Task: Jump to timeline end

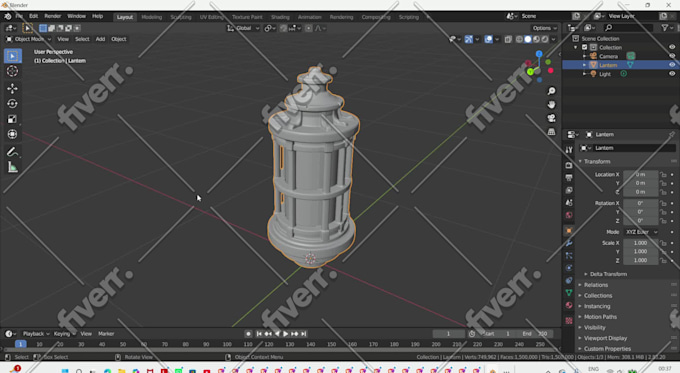Action: coord(304,334)
